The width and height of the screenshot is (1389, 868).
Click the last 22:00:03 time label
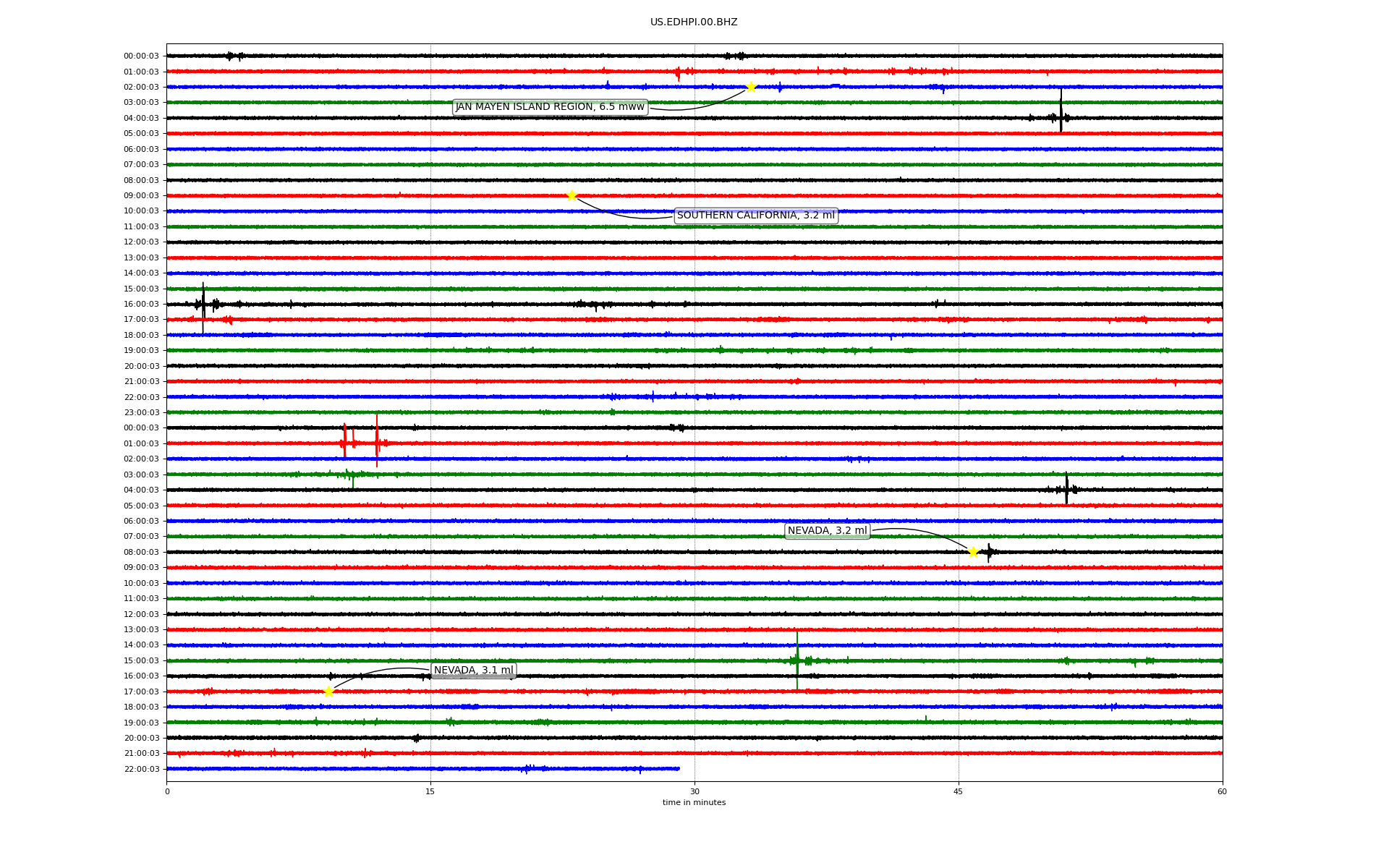click(141, 770)
